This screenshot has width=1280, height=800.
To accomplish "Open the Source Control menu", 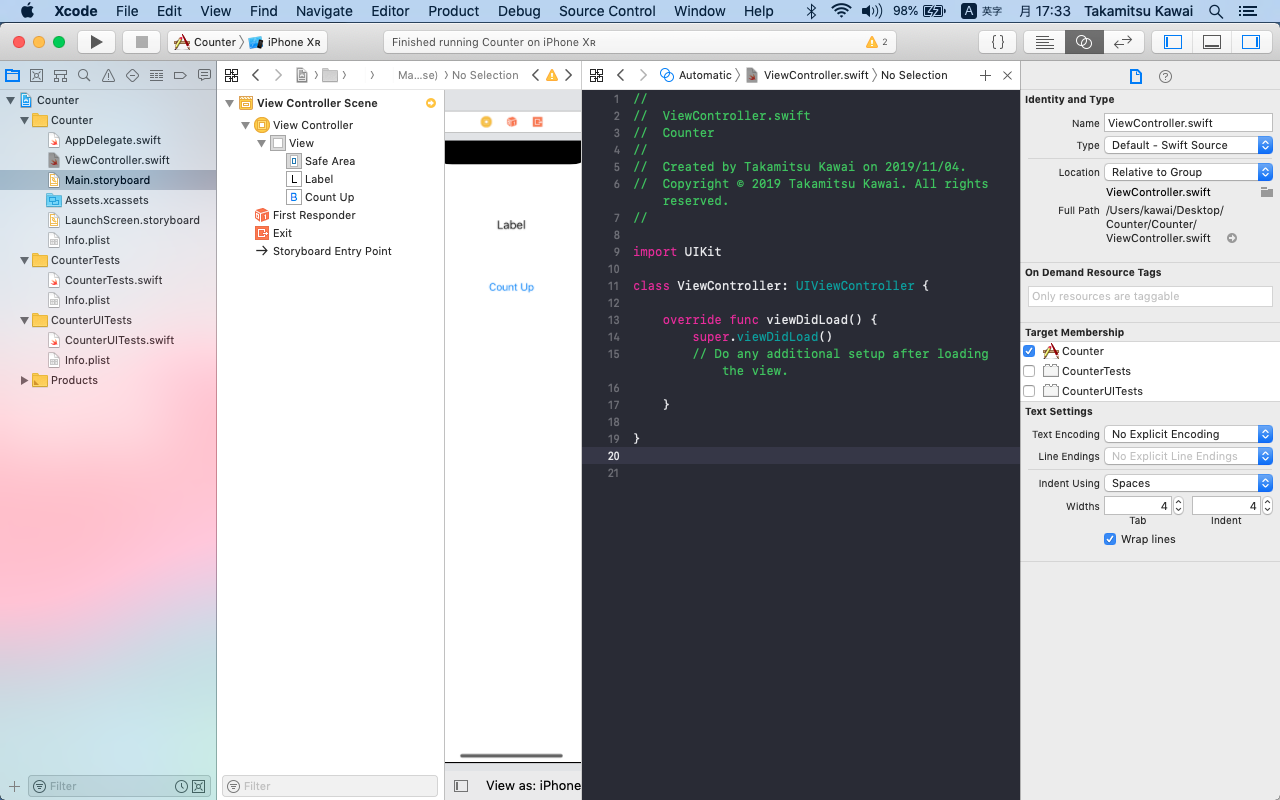I will point(607,11).
